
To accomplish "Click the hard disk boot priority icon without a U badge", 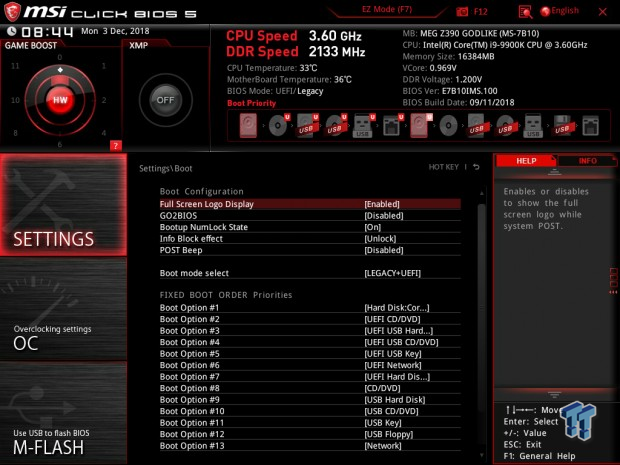I will [248, 126].
